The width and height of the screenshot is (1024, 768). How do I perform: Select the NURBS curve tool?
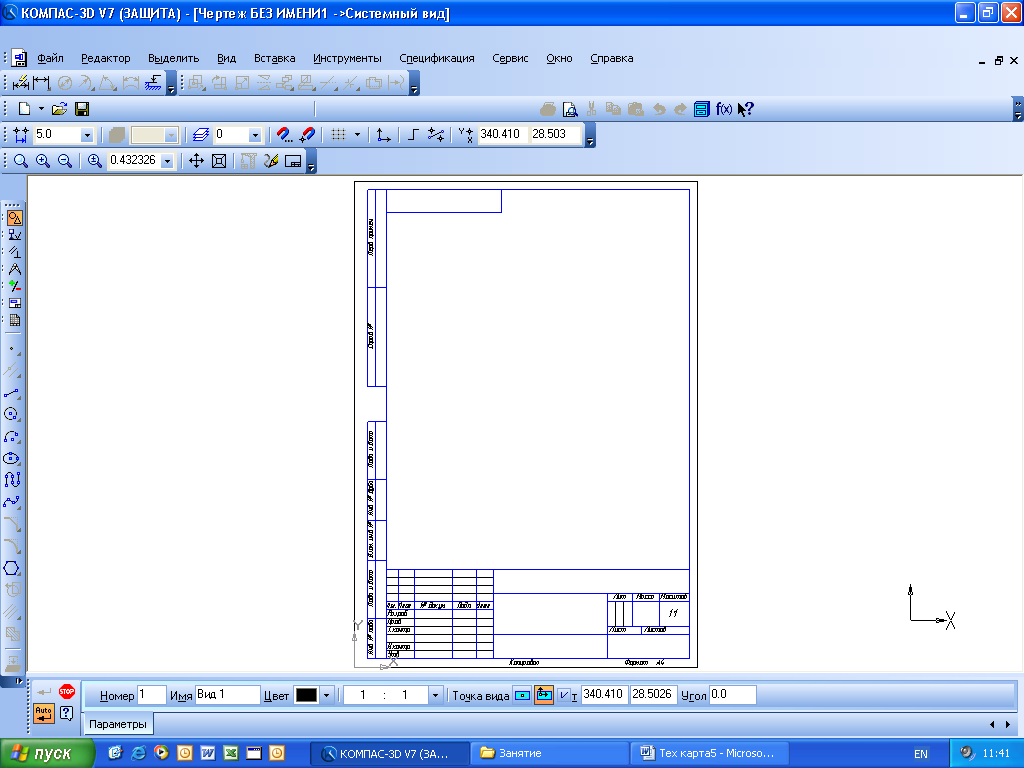(x=12, y=480)
